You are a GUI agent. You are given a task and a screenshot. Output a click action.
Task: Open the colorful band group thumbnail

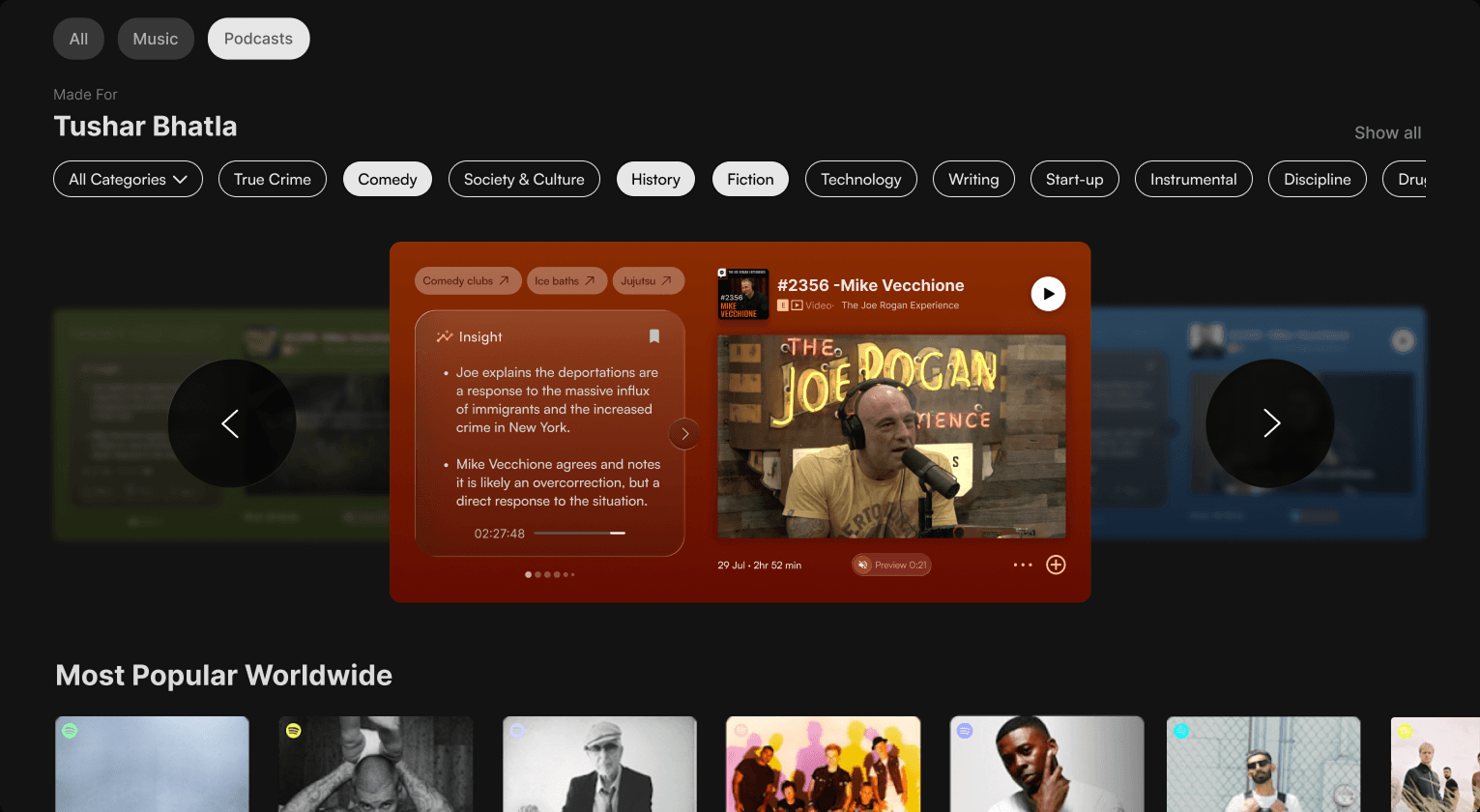click(823, 764)
